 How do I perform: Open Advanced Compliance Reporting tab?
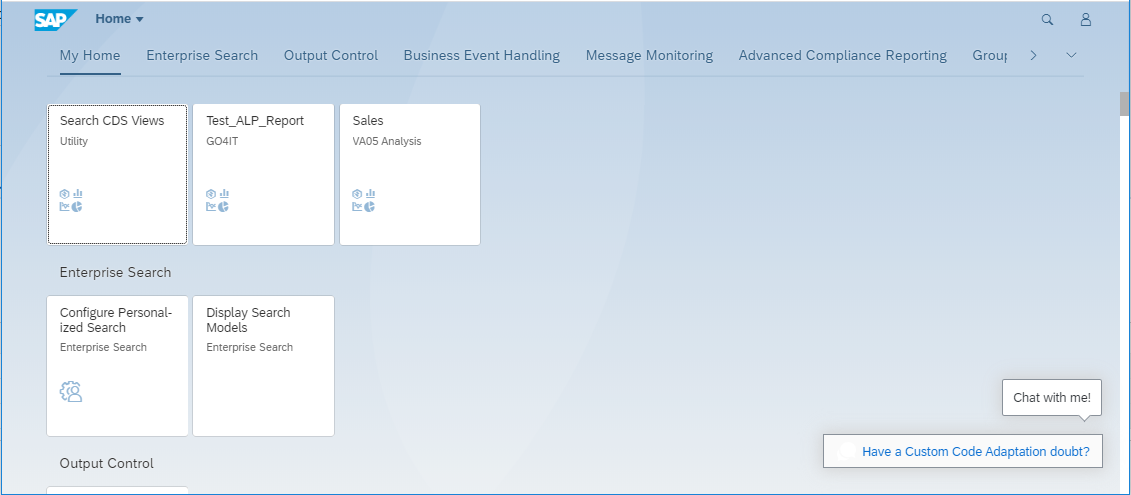click(x=842, y=56)
